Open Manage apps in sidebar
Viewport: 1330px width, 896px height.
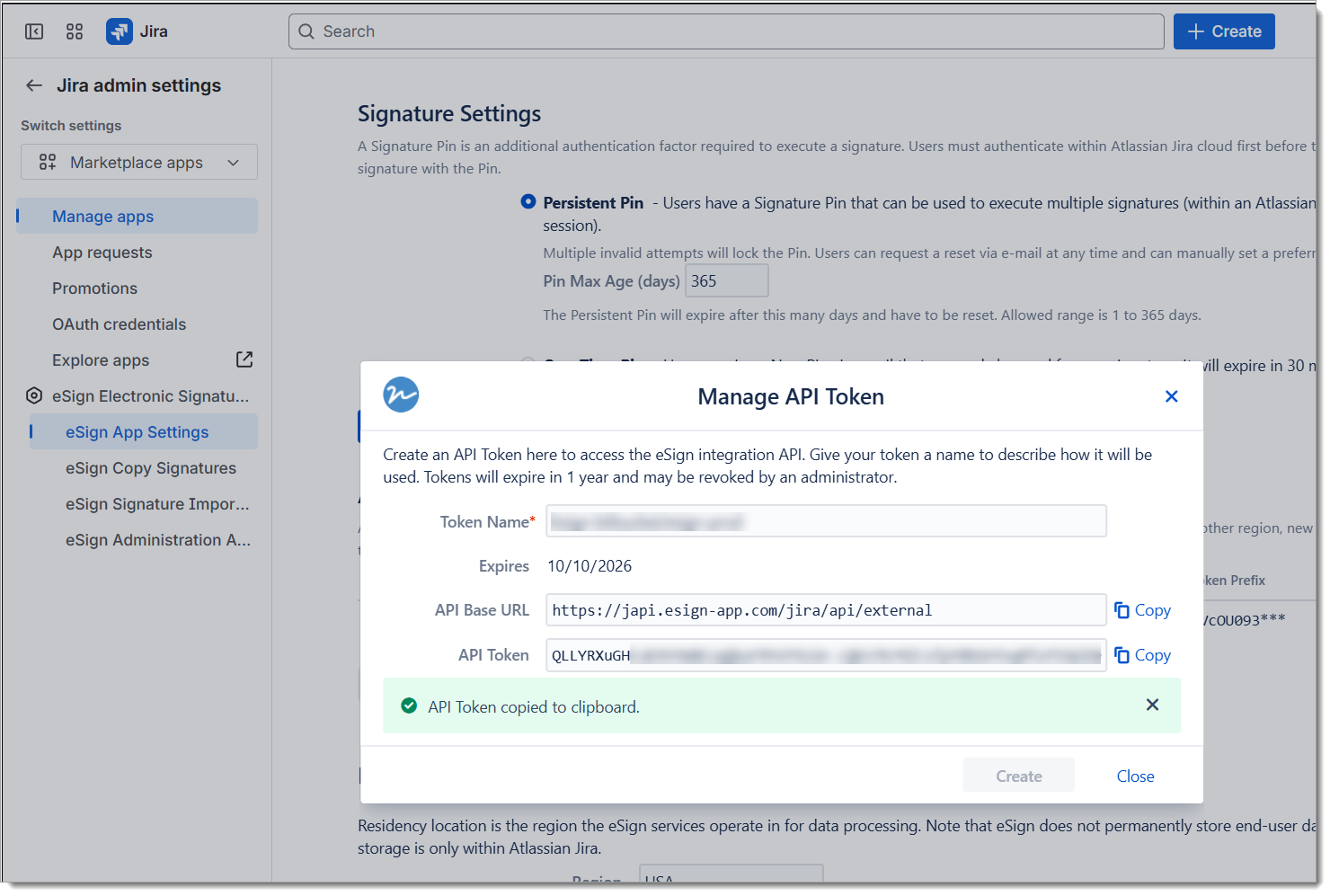click(x=102, y=217)
